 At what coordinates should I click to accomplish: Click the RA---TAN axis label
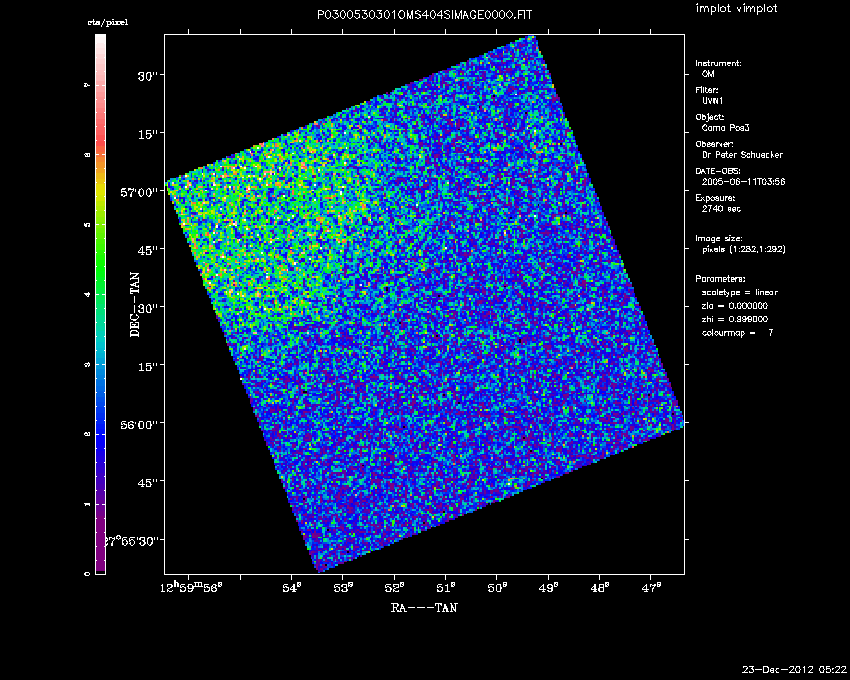424,608
